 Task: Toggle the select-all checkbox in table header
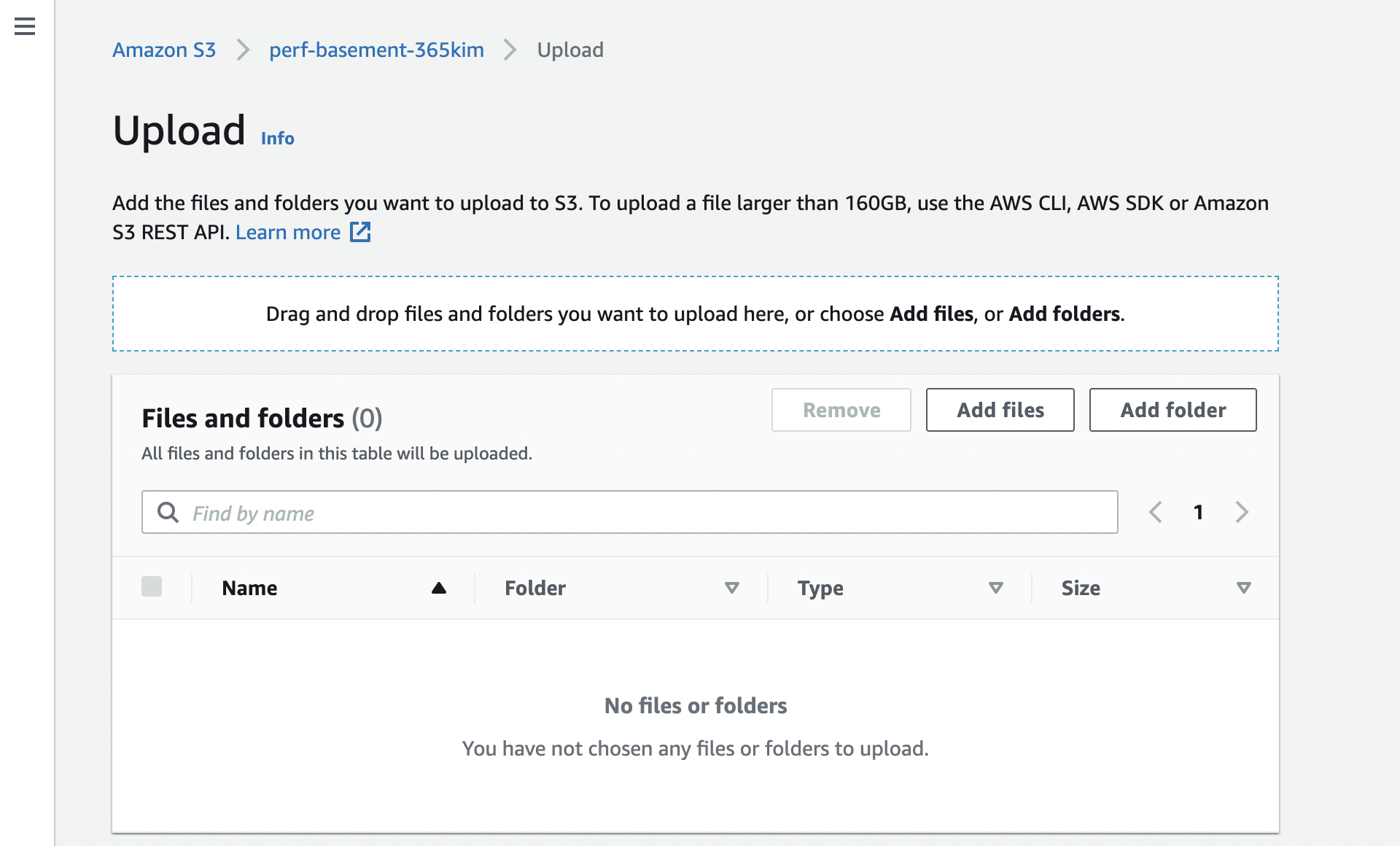point(152,587)
